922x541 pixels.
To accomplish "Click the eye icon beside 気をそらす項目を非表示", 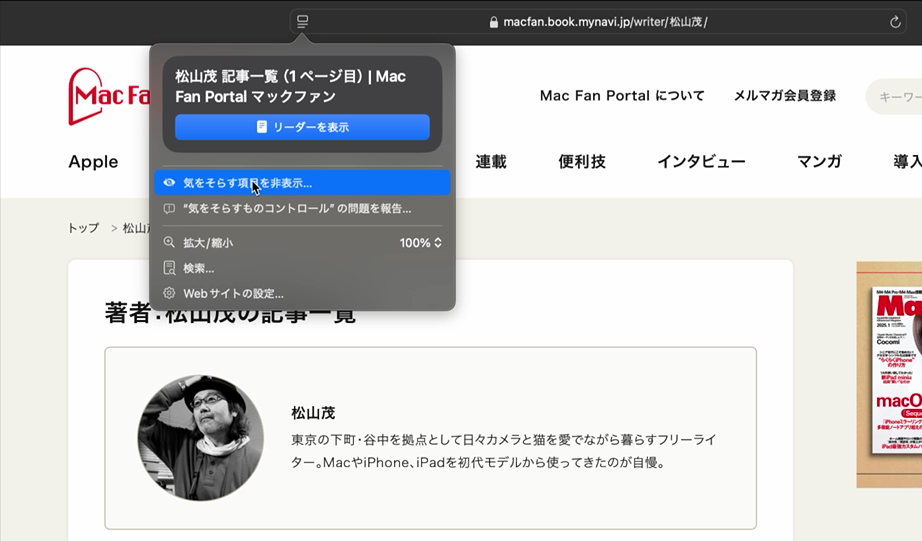I will (169, 183).
